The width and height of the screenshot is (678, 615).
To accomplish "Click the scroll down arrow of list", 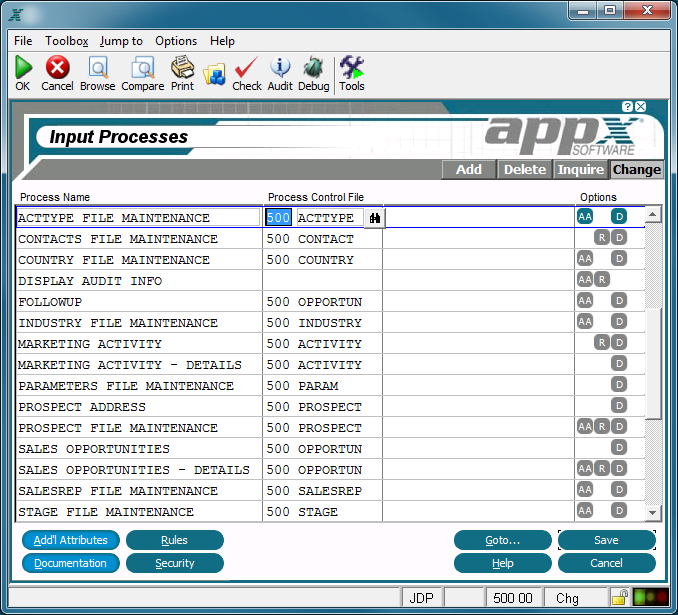I will click(x=653, y=513).
